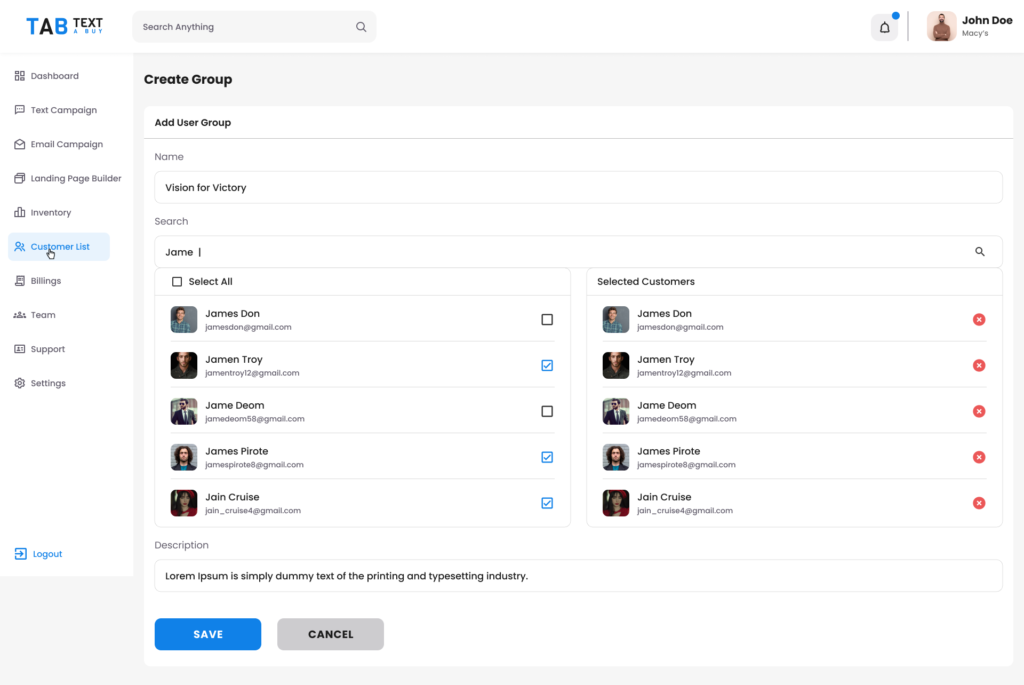Click the magnifier in Search Anything bar
This screenshot has height=685, width=1024.
361,27
